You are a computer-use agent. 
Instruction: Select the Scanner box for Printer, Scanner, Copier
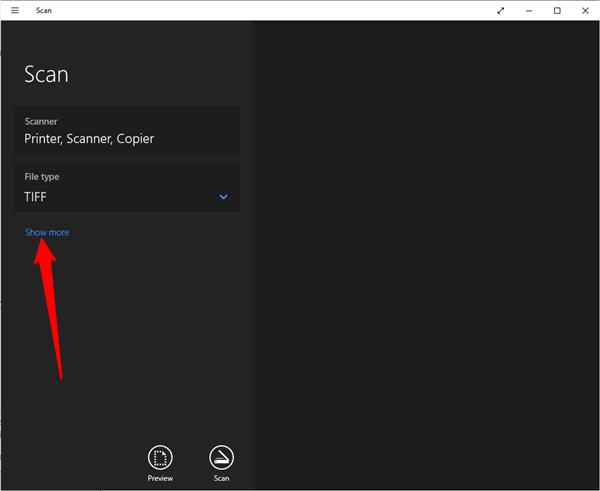pos(126,130)
